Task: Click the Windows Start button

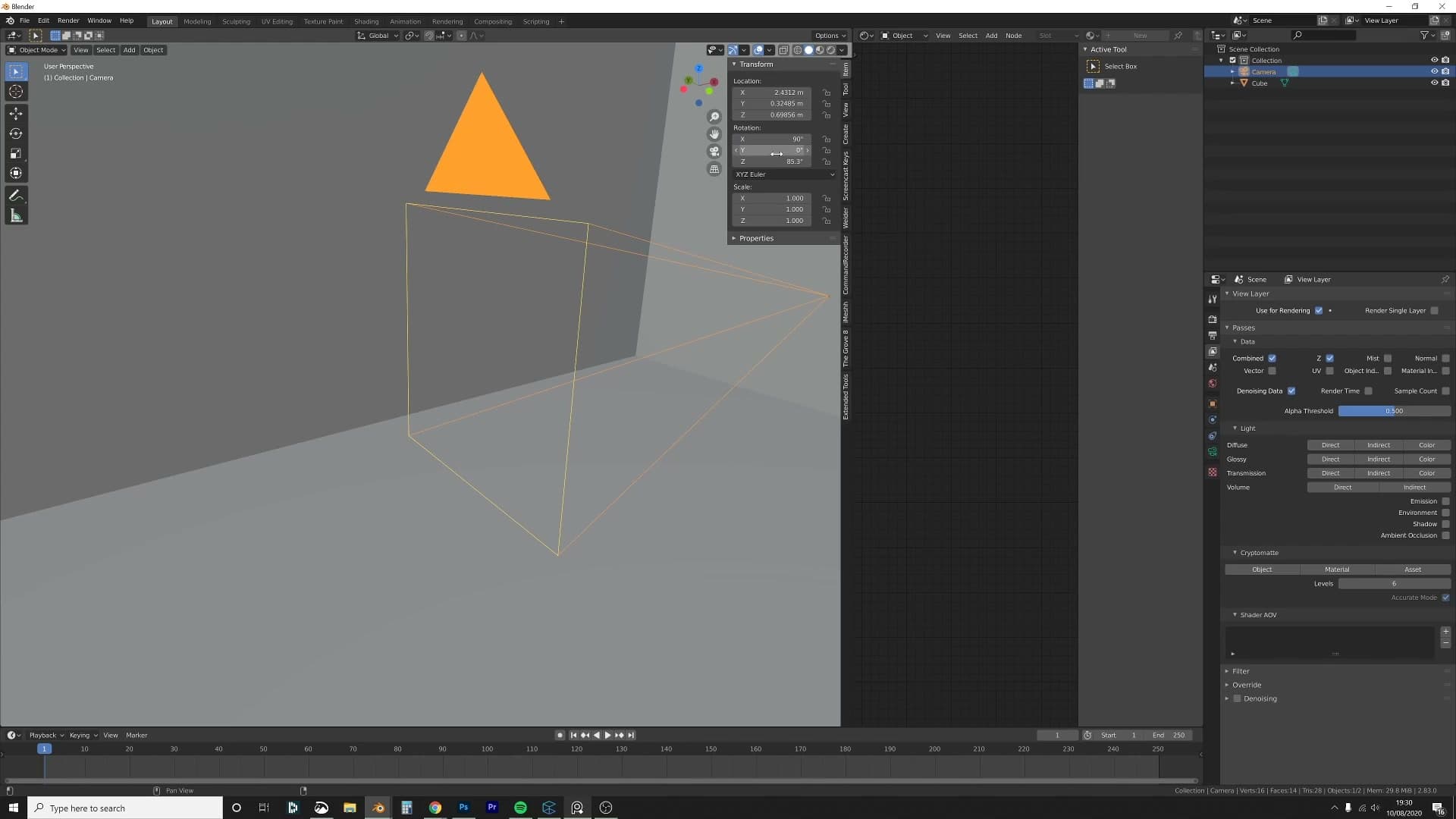Action: coord(13,808)
